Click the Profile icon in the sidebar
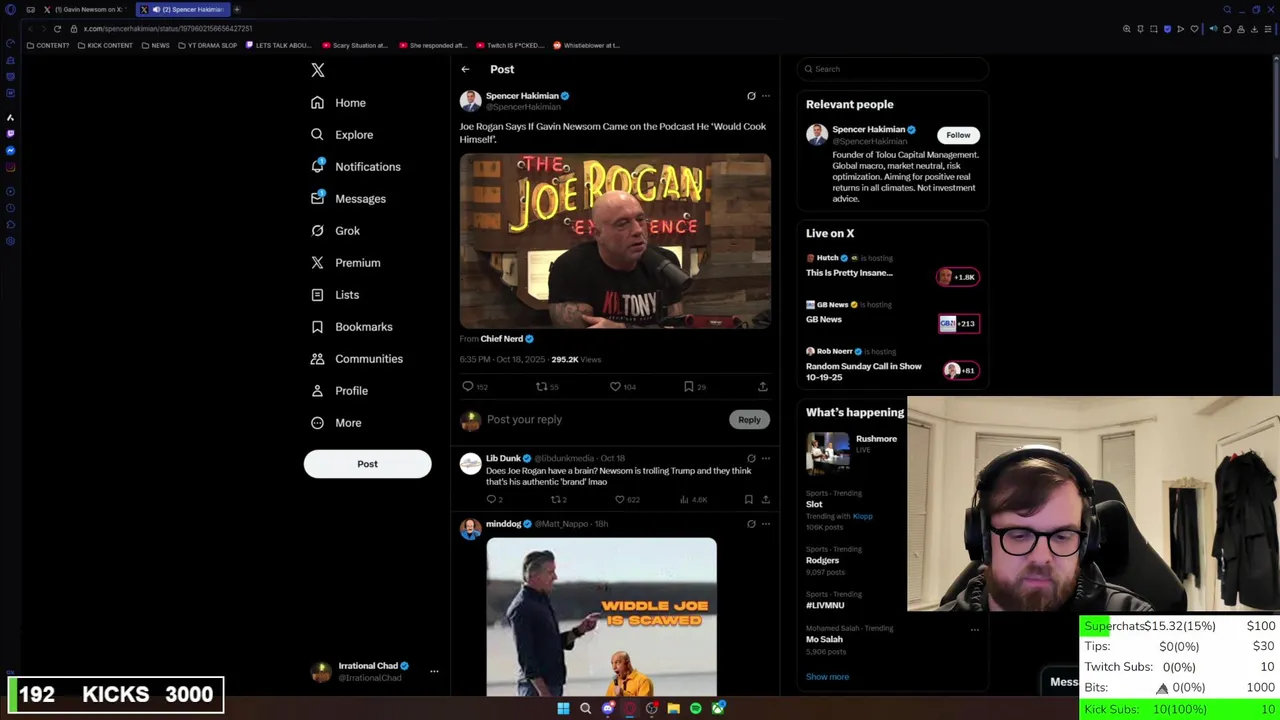Viewport: 1280px width, 720px height. tap(317, 391)
